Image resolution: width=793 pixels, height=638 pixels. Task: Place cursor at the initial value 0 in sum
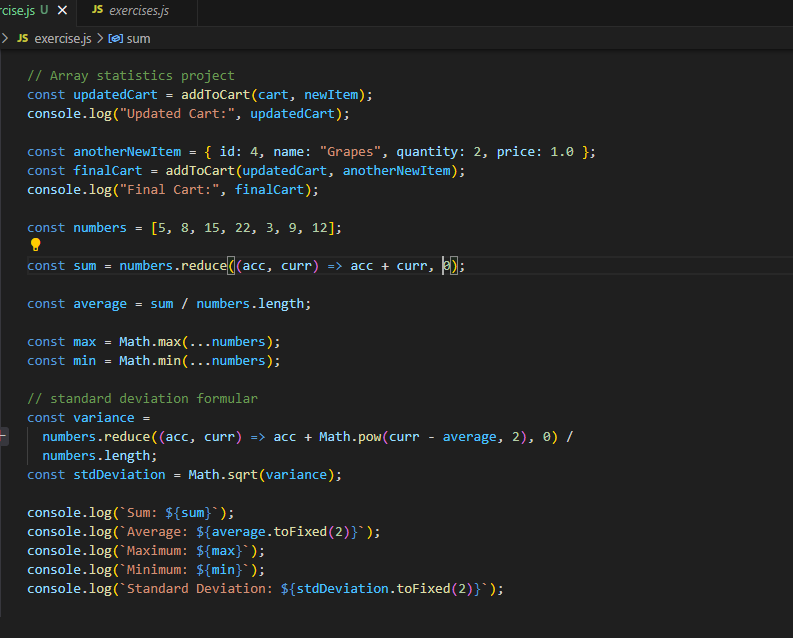pyautogui.click(x=447, y=265)
